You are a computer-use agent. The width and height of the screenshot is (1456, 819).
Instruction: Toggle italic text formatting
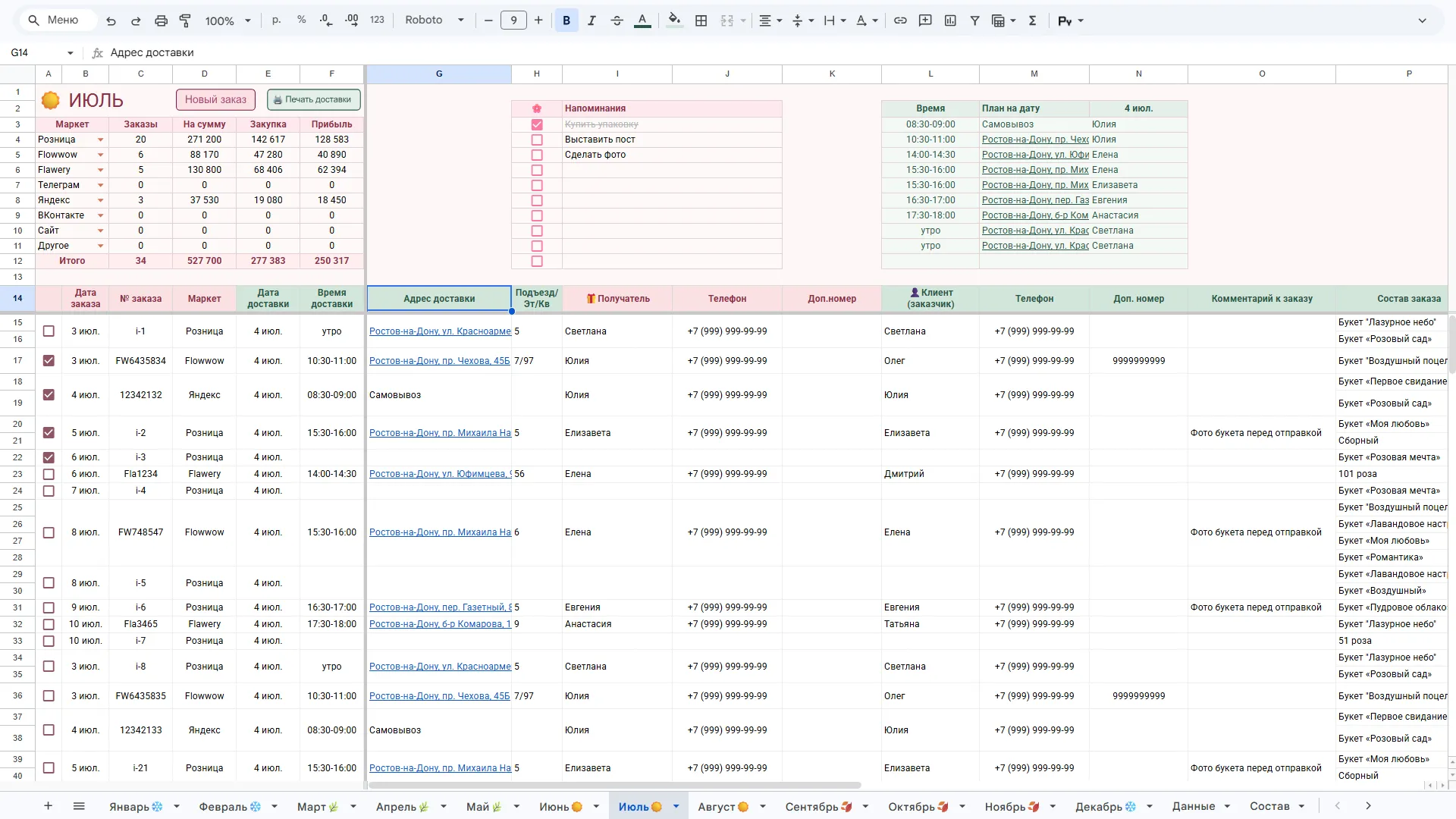click(591, 20)
